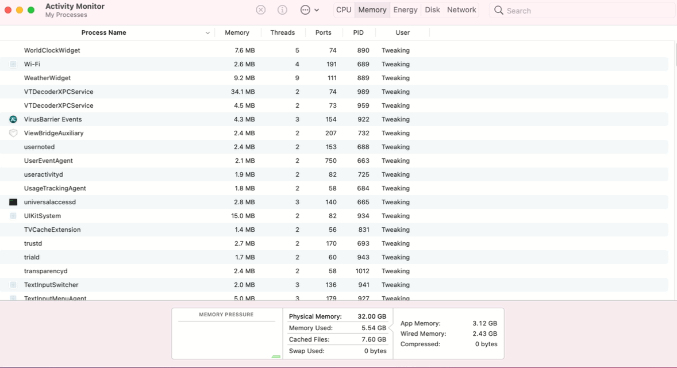Click the TextInputSwitcher process icon

13,285
